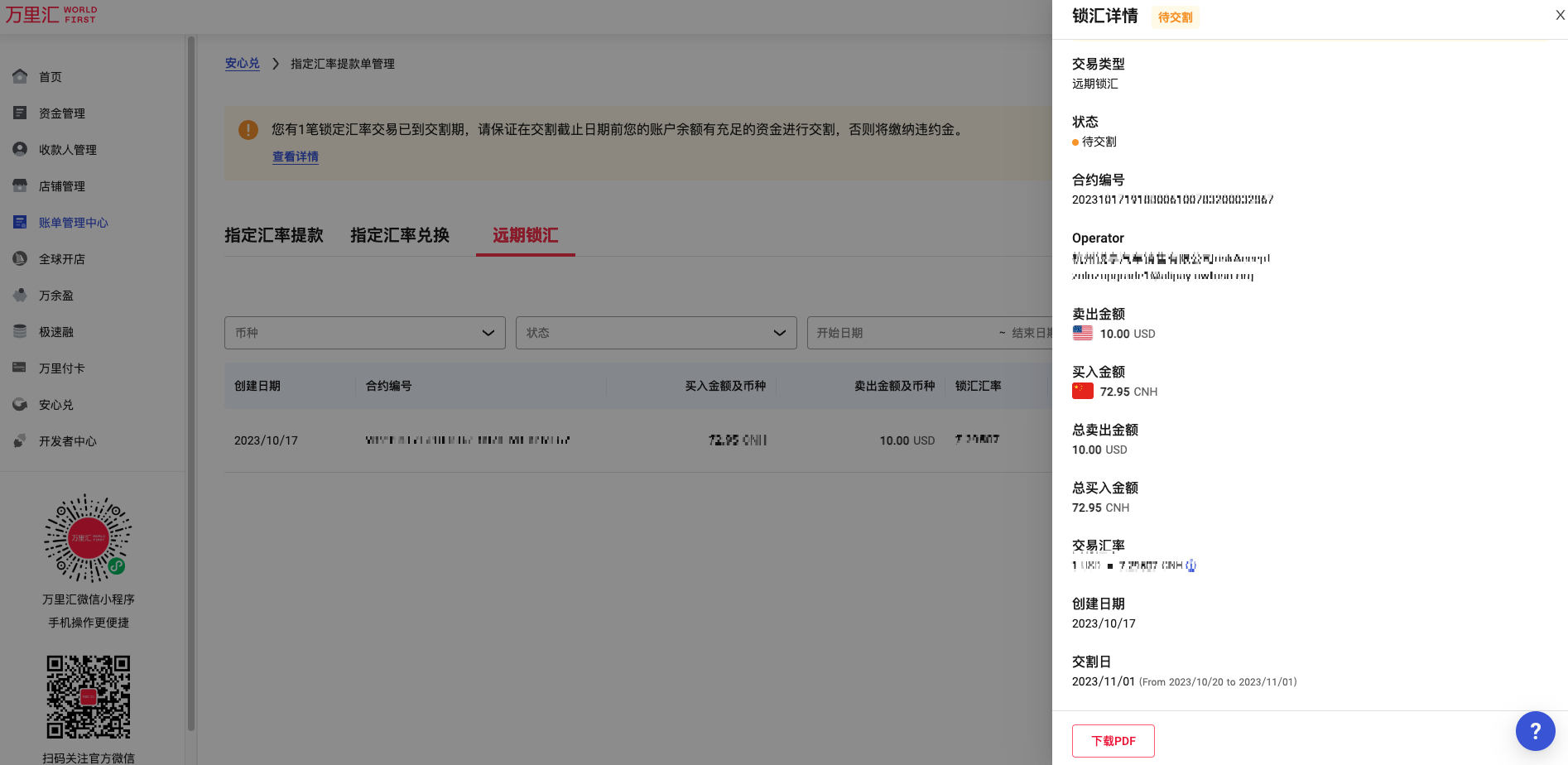Switch to the 指定汇率兑换 tab
Screen dimensions: 1568x765
(x=400, y=235)
